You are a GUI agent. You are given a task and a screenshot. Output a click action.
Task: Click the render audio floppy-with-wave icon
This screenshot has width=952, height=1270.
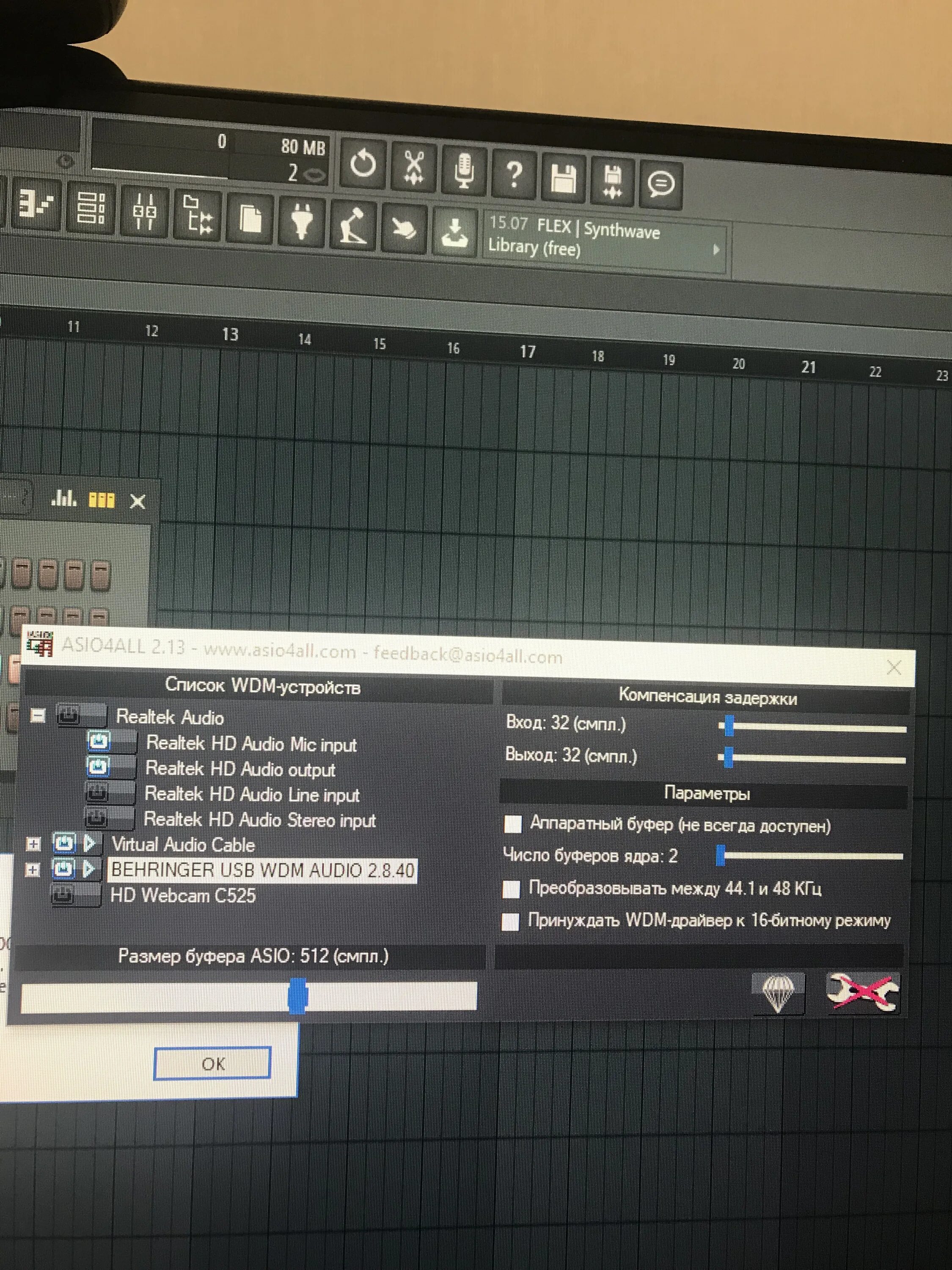tap(612, 182)
